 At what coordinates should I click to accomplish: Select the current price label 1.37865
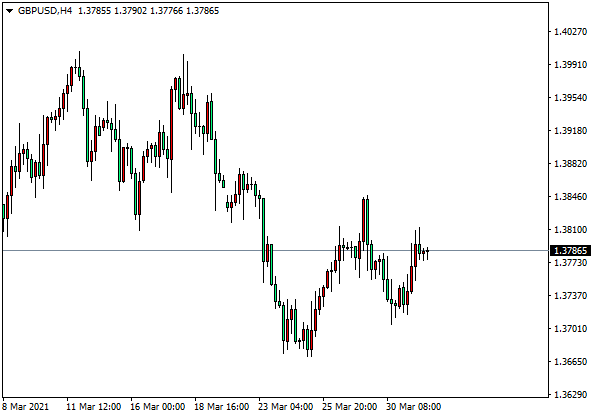(x=570, y=250)
